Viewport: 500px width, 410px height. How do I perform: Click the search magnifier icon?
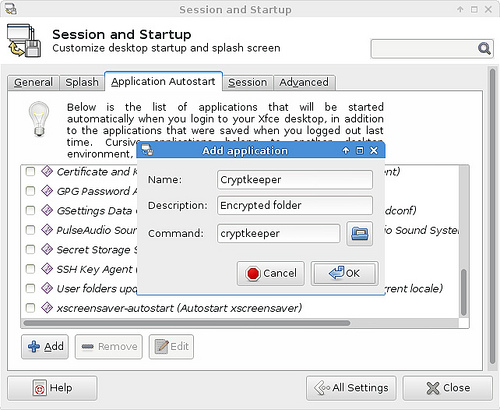pyautogui.click(x=484, y=49)
